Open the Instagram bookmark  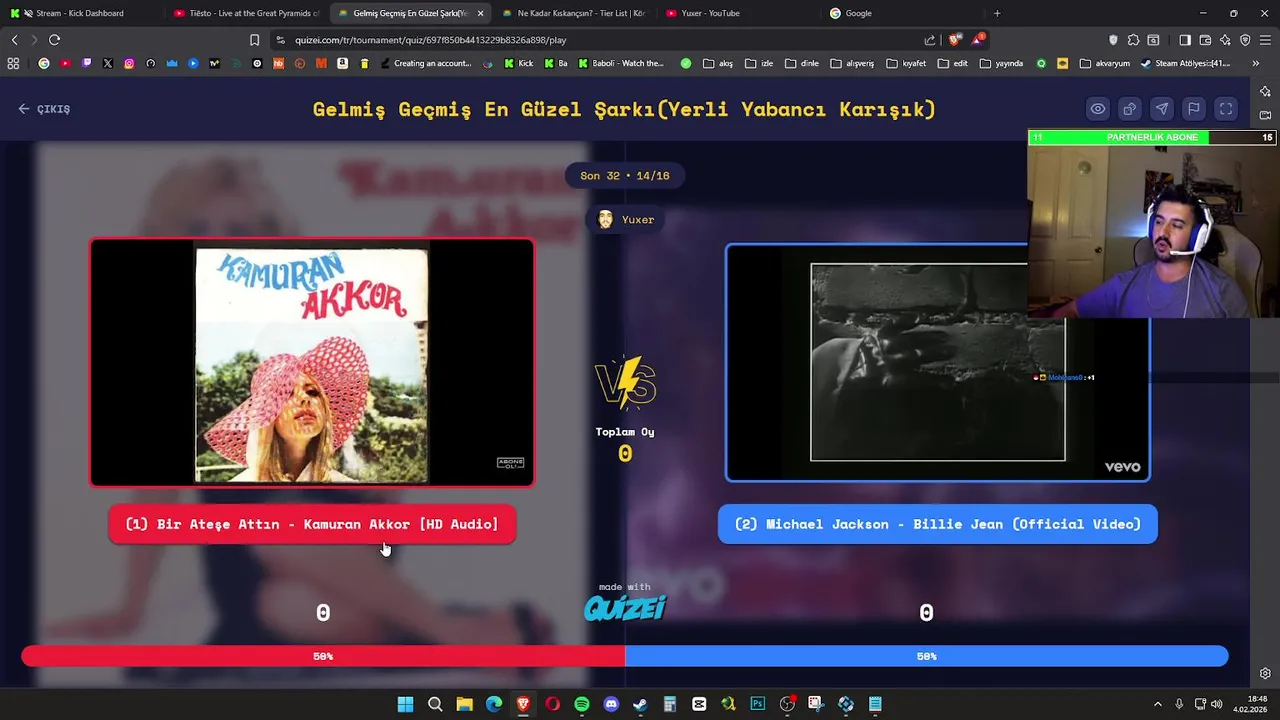coord(129,63)
